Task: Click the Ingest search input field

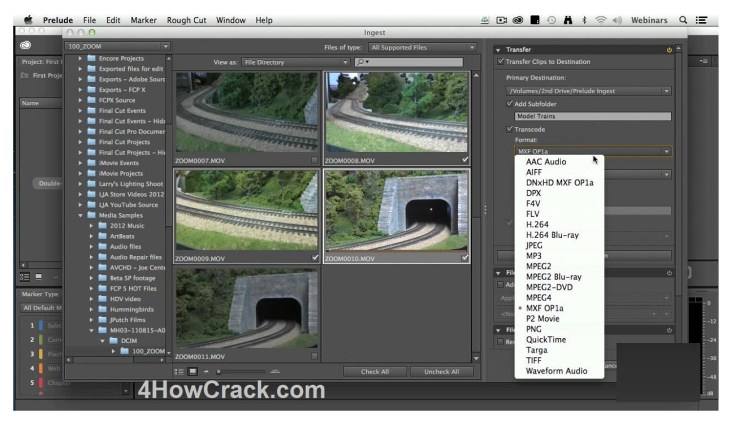Action: 409,62
